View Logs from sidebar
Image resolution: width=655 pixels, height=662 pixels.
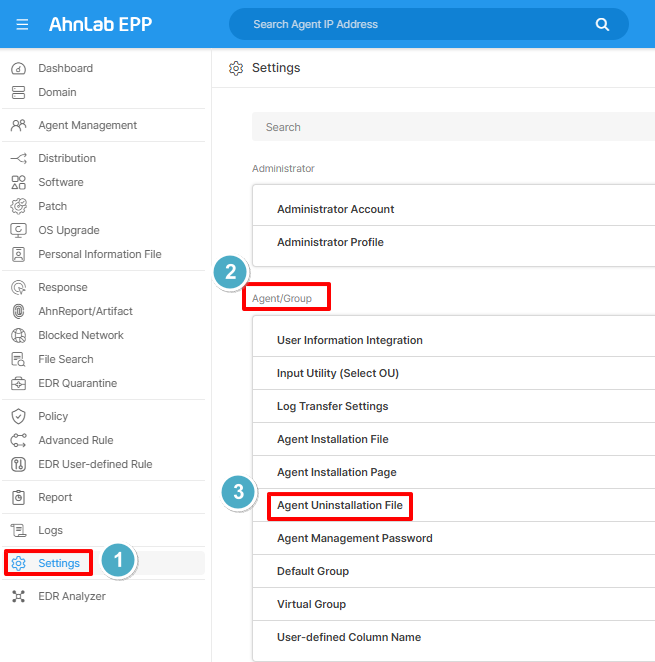point(50,531)
